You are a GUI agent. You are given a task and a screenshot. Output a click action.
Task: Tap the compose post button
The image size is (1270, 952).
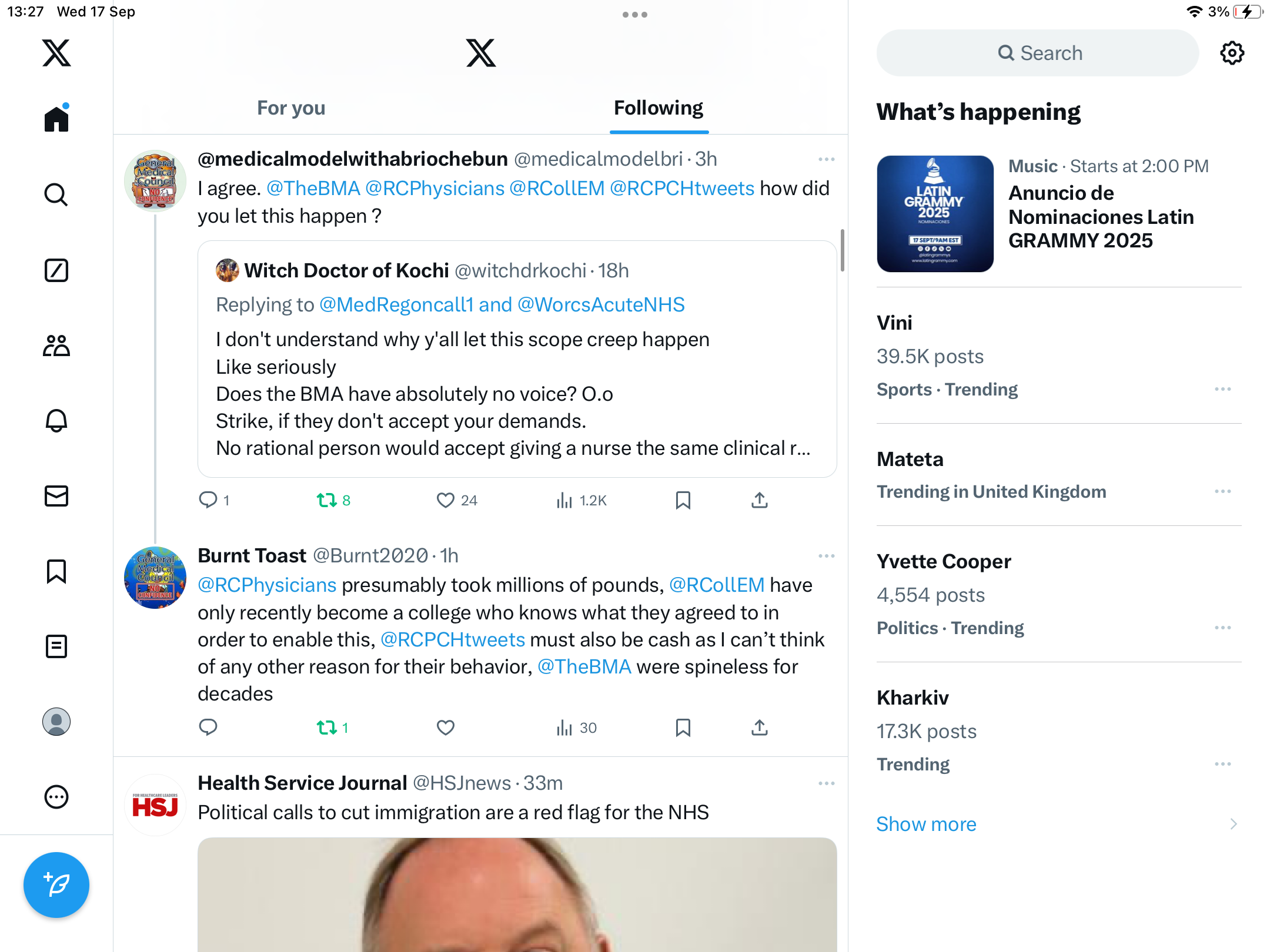[56, 885]
